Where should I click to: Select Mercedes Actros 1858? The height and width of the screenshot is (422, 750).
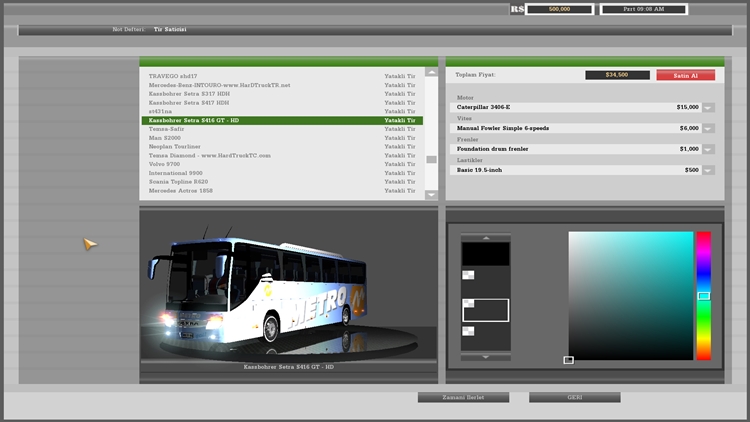coord(282,190)
